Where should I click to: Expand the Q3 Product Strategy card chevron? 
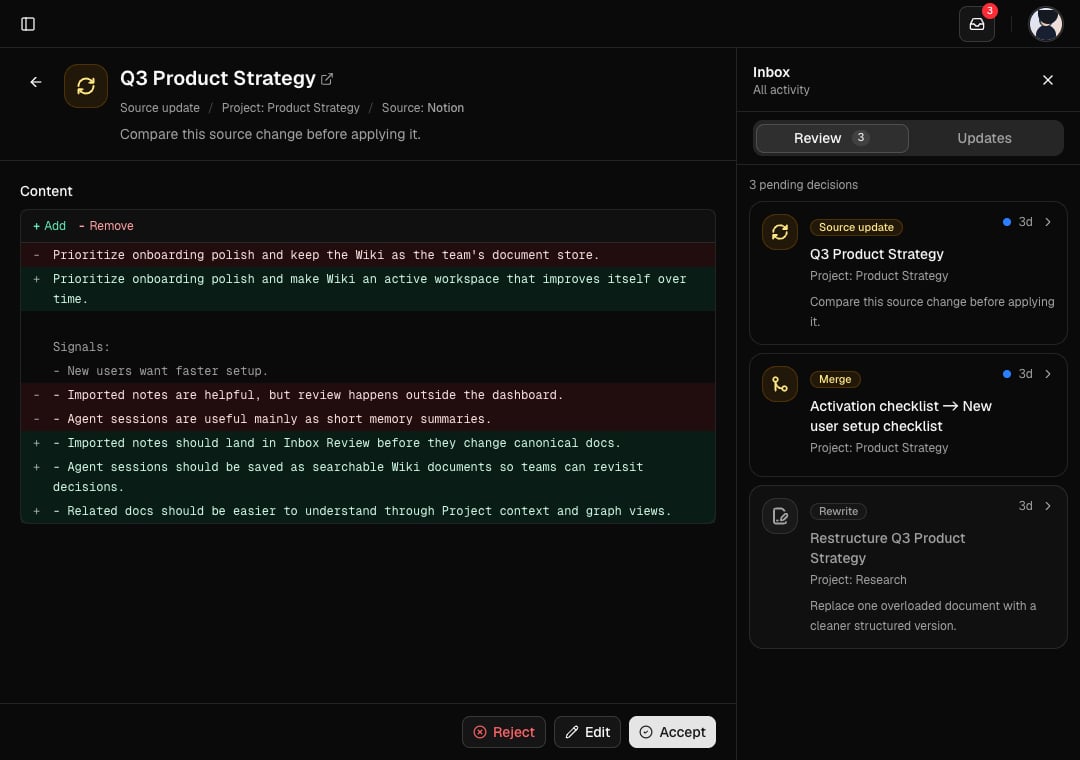click(x=1048, y=222)
